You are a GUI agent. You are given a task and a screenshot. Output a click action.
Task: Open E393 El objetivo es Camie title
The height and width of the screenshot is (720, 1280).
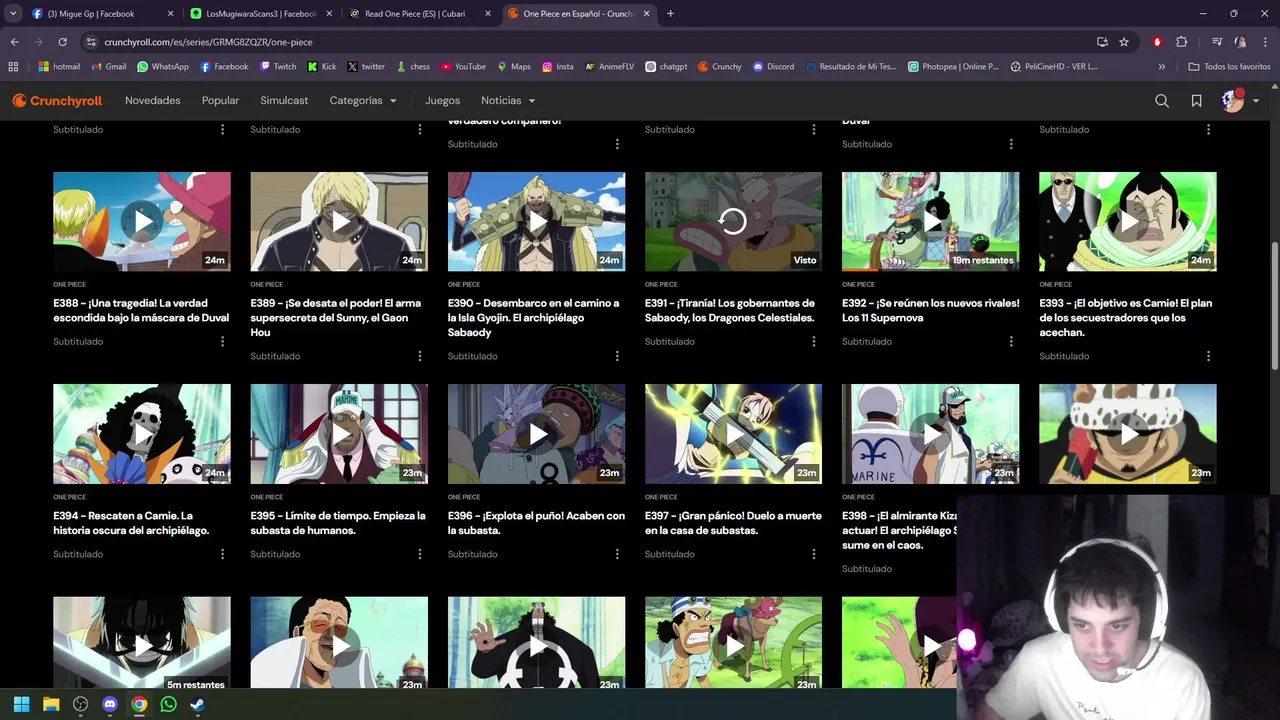[x=1126, y=317]
